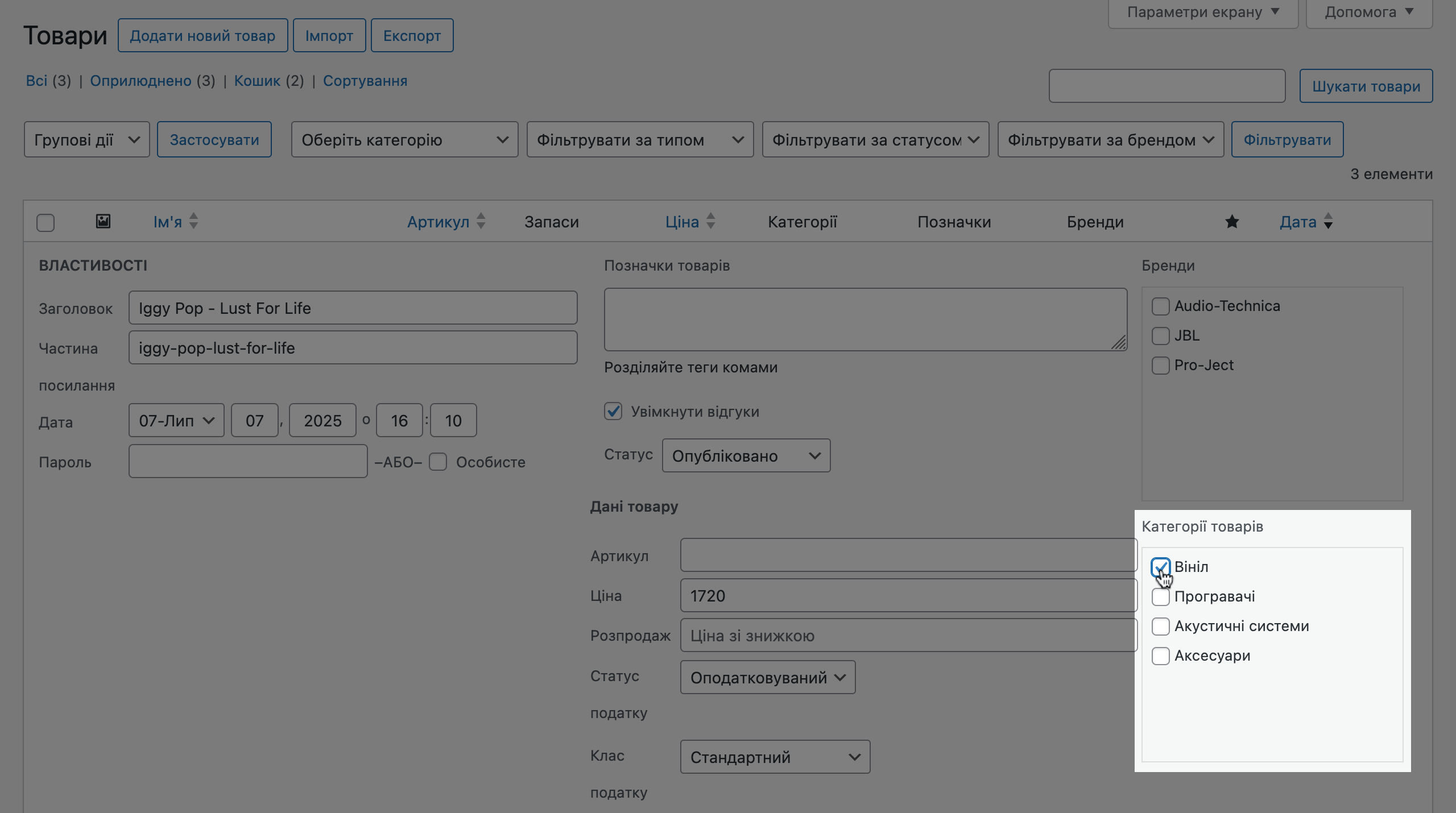Click the day field showing 07

pyautogui.click(x=255, y=420)
